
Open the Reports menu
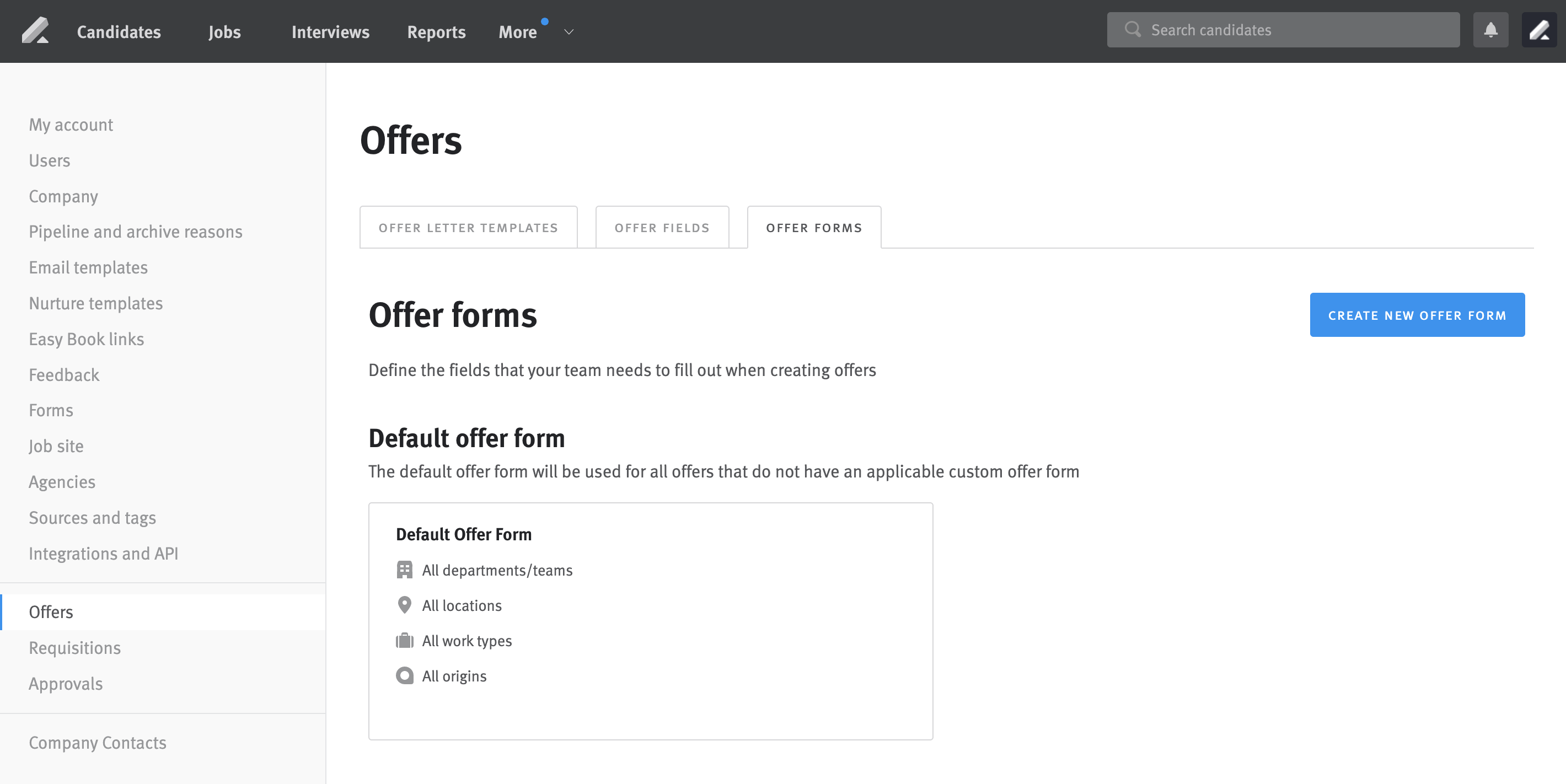(436, 31)
